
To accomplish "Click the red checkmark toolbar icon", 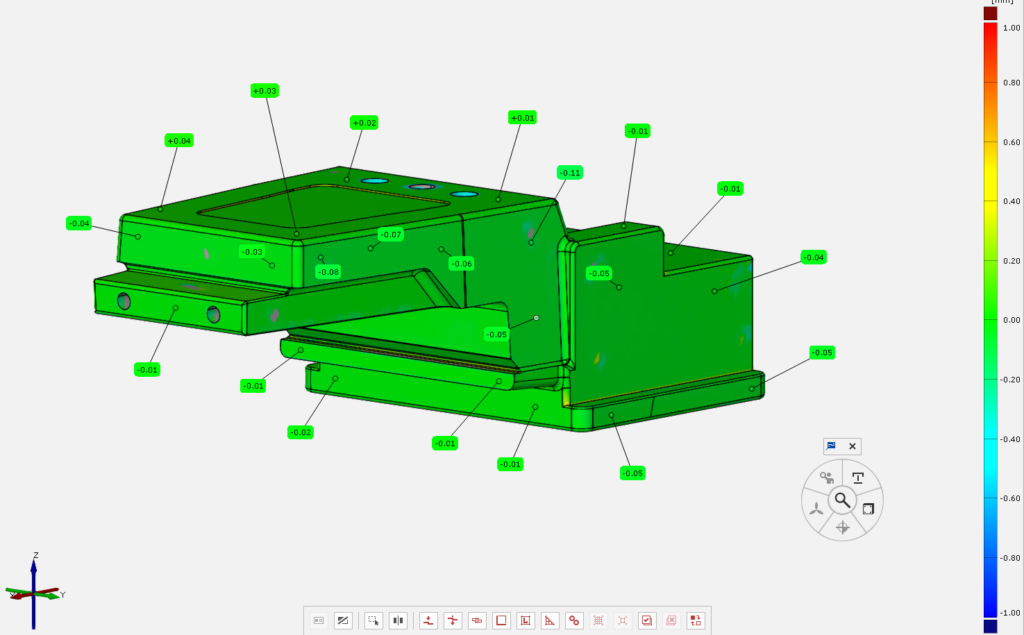I will click(647, 620).
